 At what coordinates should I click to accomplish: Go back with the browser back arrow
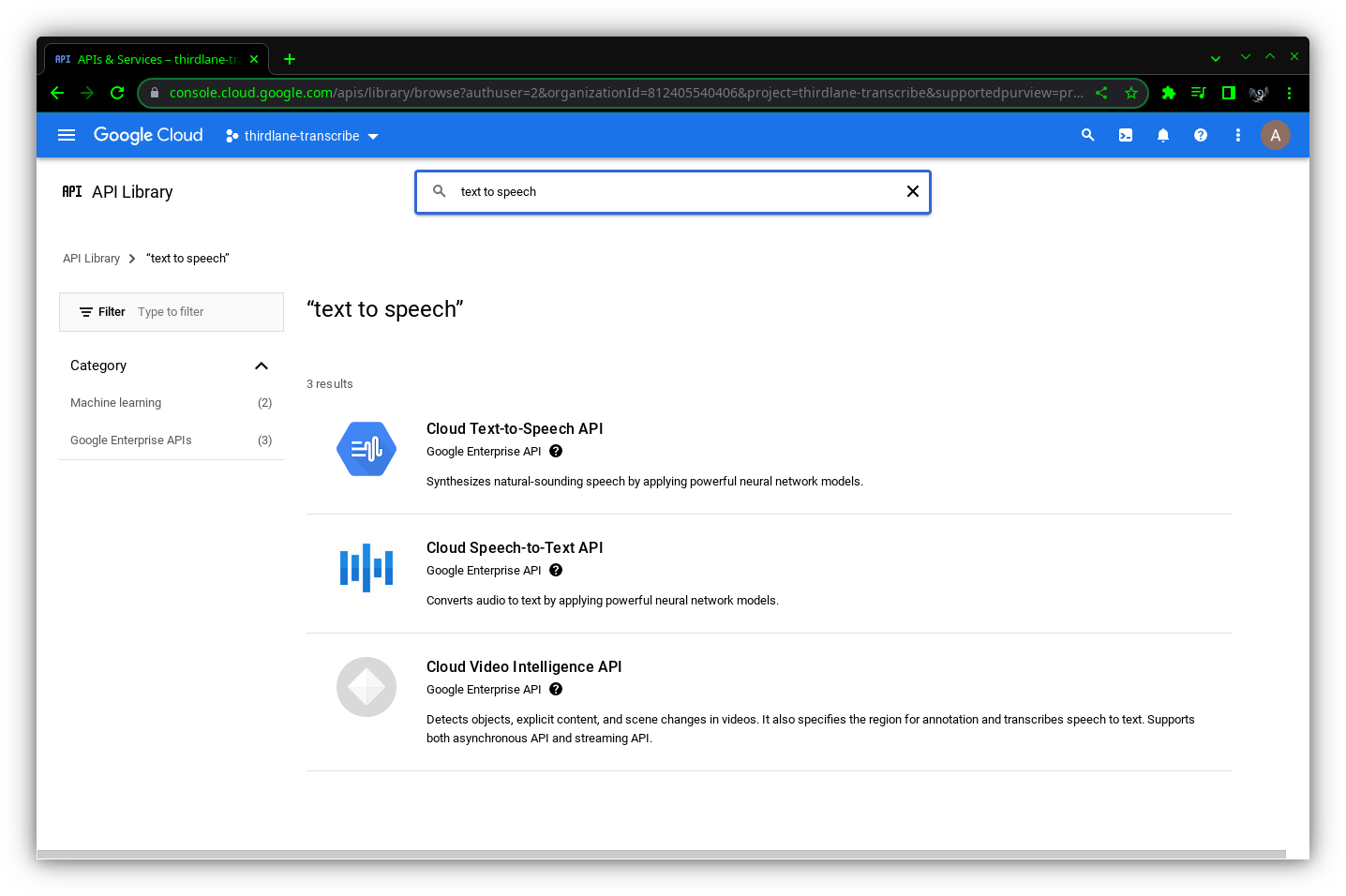tap(57, 93)
